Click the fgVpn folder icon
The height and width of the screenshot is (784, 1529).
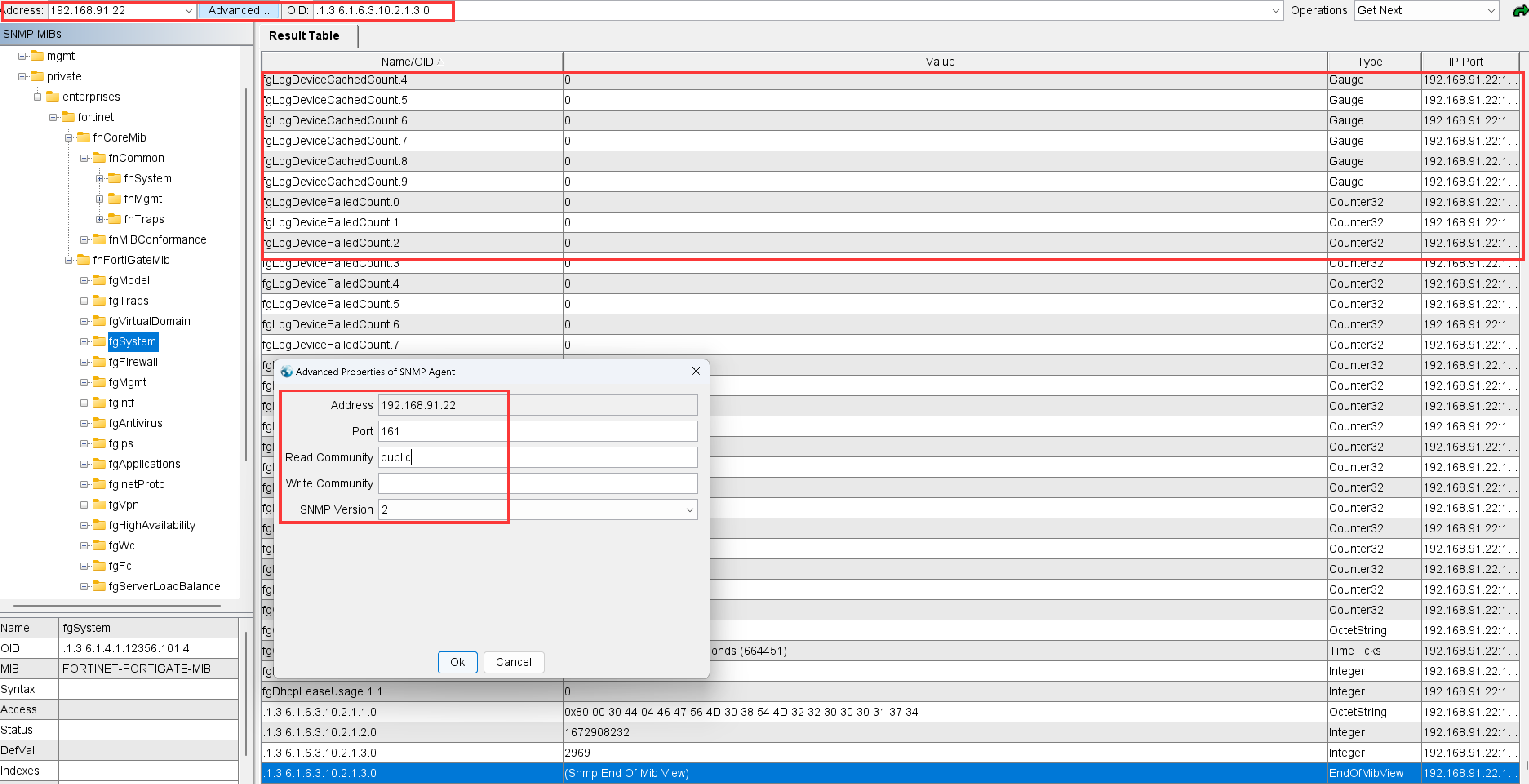(99, 505)
